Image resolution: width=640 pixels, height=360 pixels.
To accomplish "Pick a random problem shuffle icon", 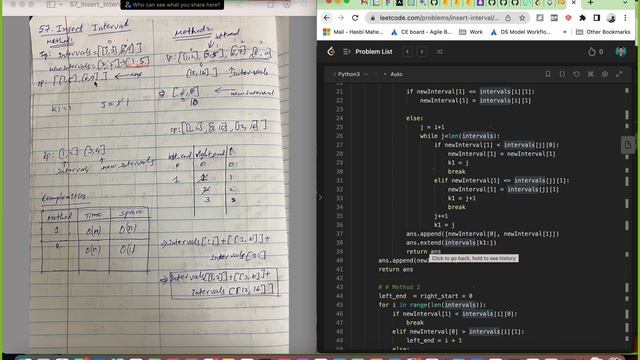I will pyautogui.click(x=440, y=51).
